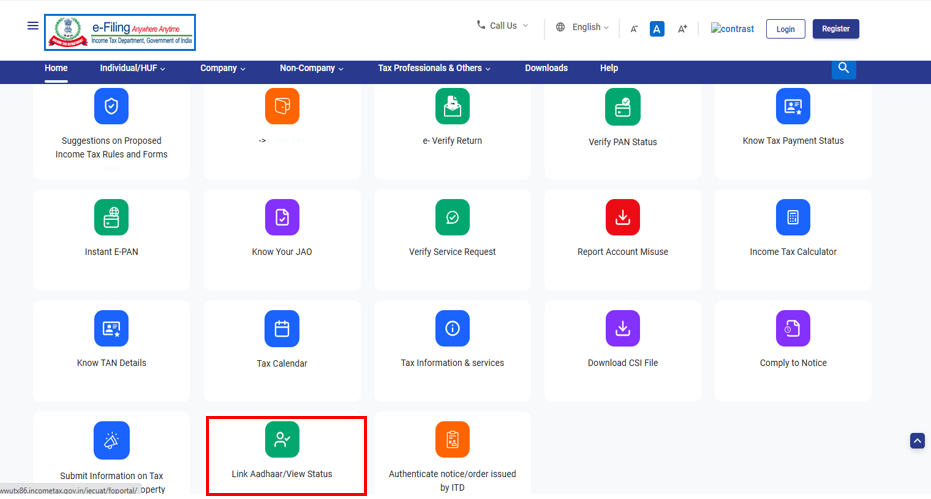Viewport: 931px width, 499px height.
Task: Click the Know TAN Details icon
Action: click(x=111, y=329)
